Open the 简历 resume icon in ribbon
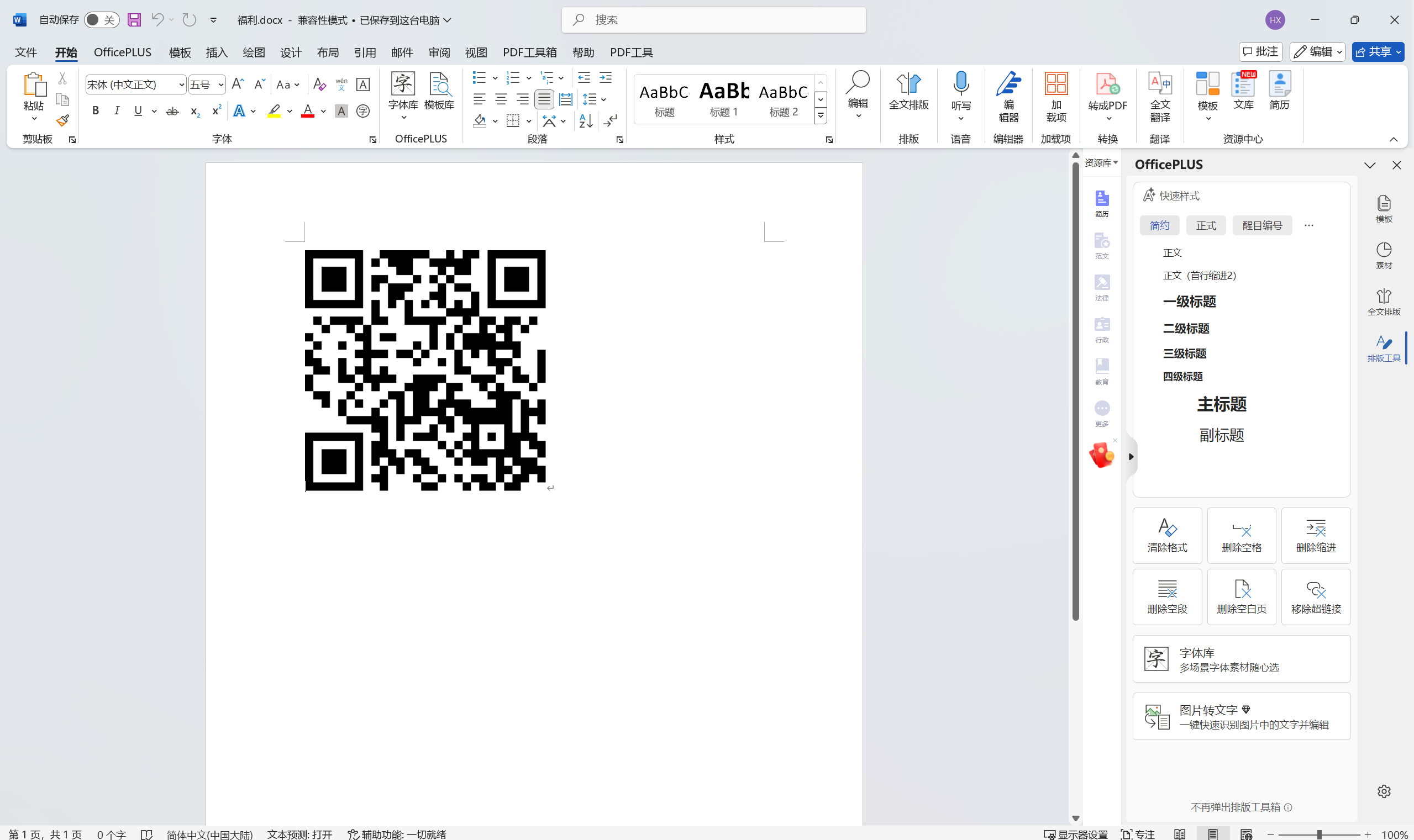Viewport: 1414px width, 840px height. [x=1280, y=91]
